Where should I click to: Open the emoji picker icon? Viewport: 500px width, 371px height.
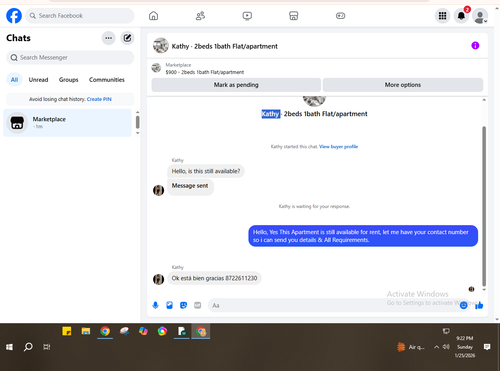[463, 305]
